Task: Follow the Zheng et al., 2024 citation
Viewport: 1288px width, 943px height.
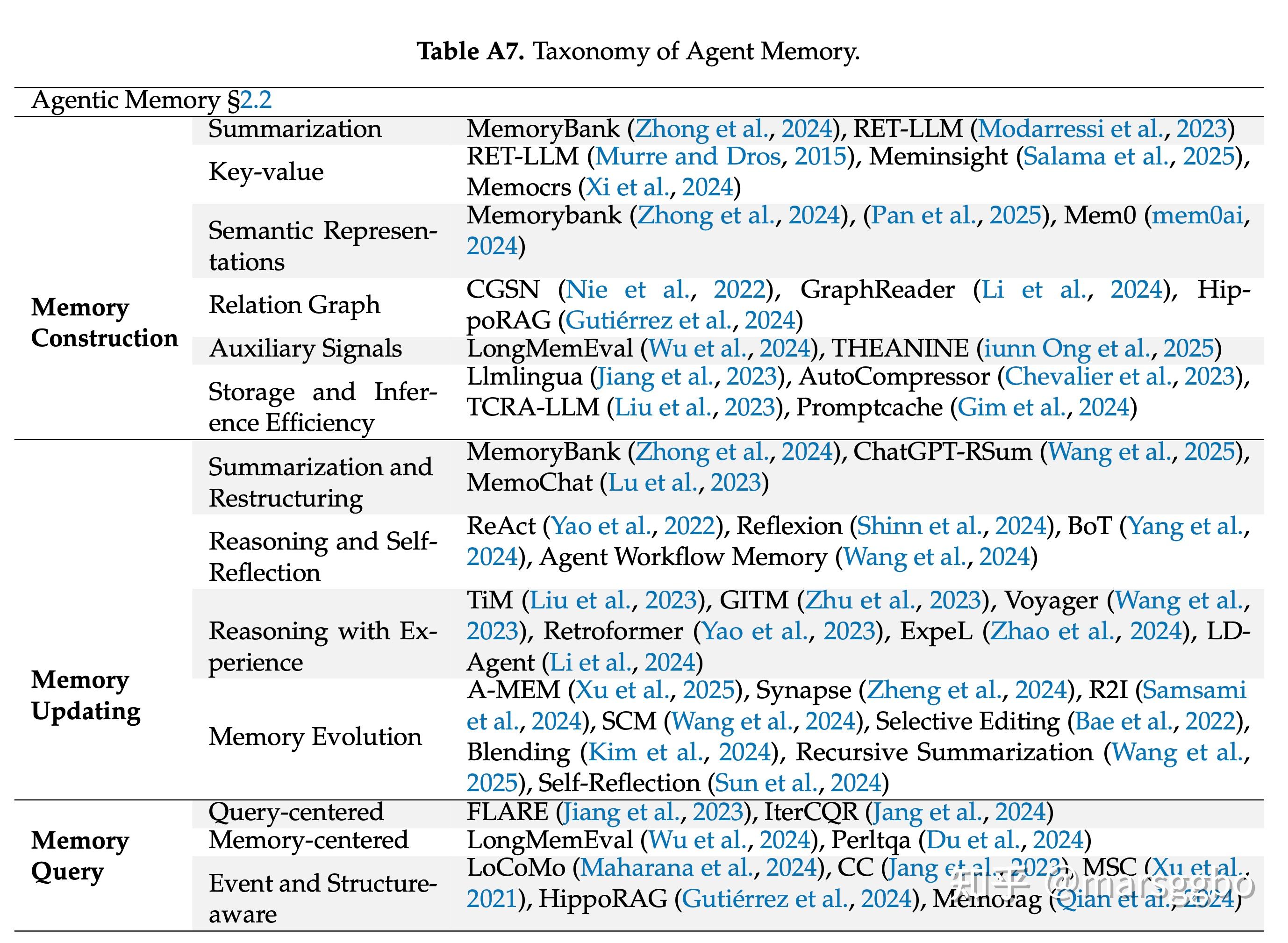Action: pyautogui.click(x=967, y=690)
